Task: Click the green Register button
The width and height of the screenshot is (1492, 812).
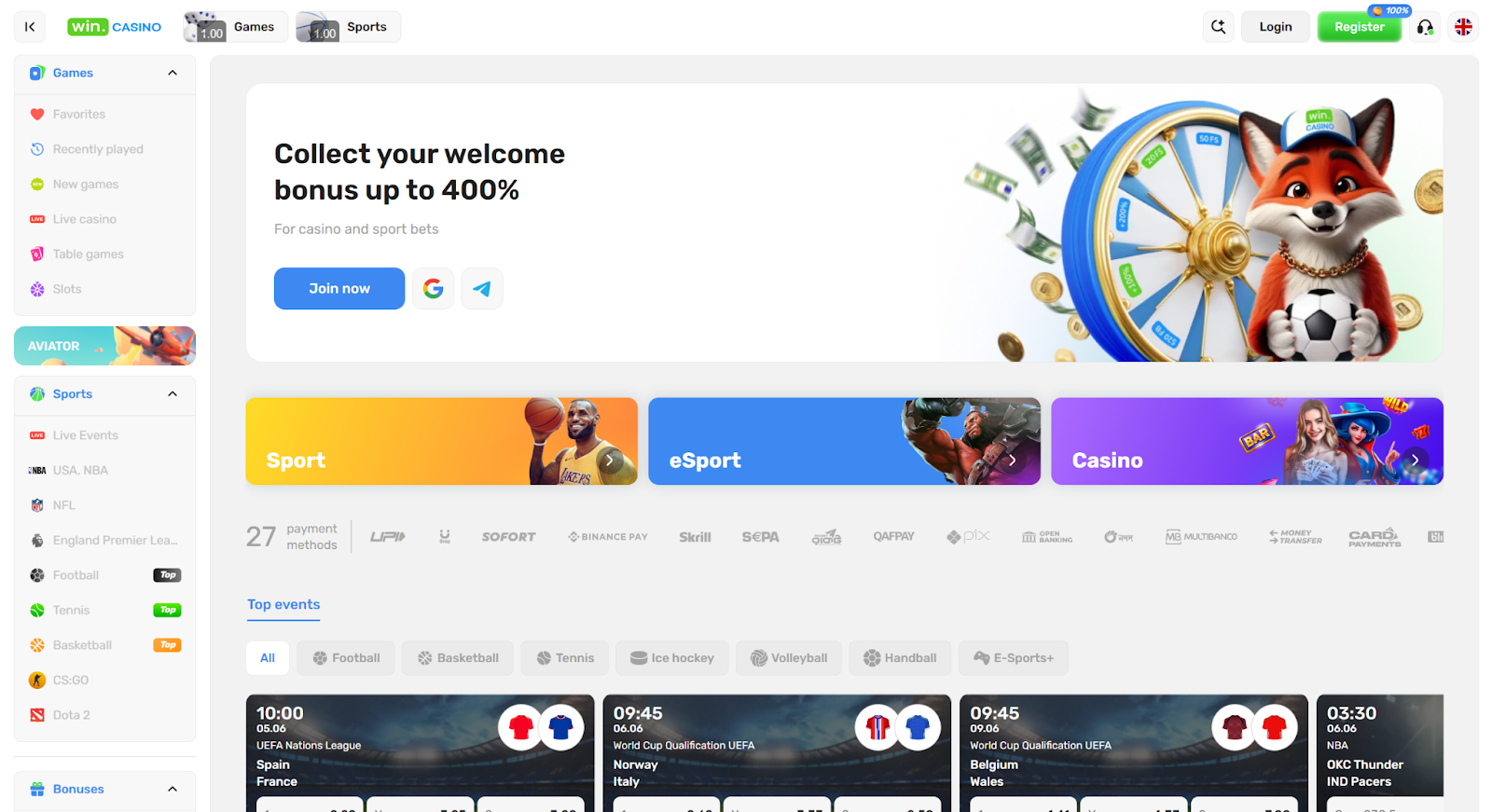Action: pyautogui.click(x=1359, y=27)
